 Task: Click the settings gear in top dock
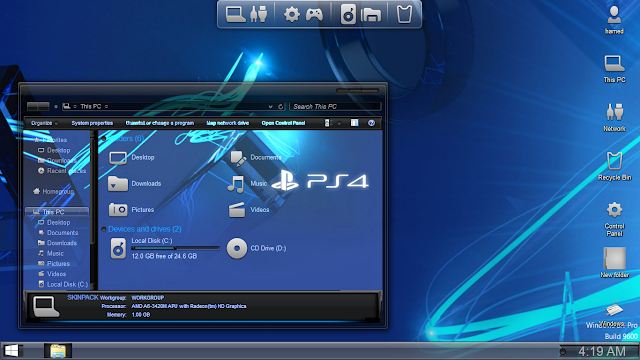click(291, 15)
